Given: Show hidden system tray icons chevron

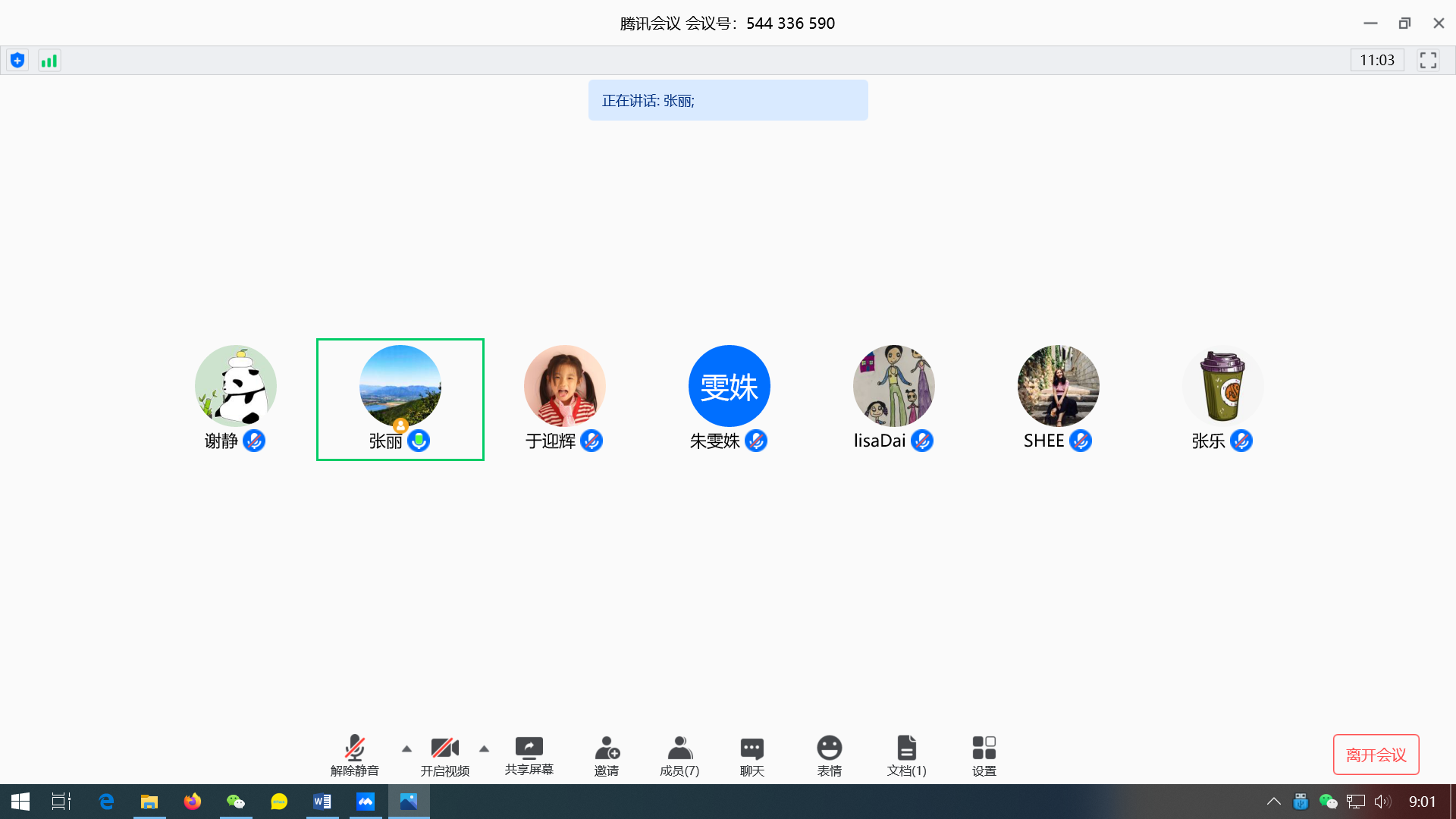Looking at the screenshot, I should point(1274,802).
